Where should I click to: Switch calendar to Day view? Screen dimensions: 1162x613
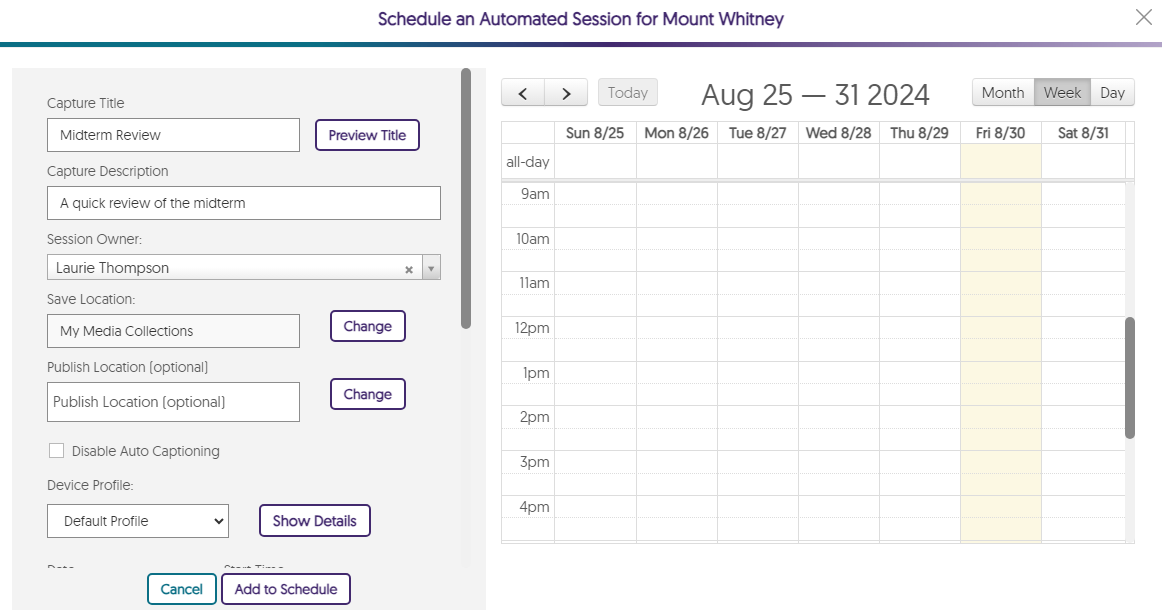(1112, 93)
